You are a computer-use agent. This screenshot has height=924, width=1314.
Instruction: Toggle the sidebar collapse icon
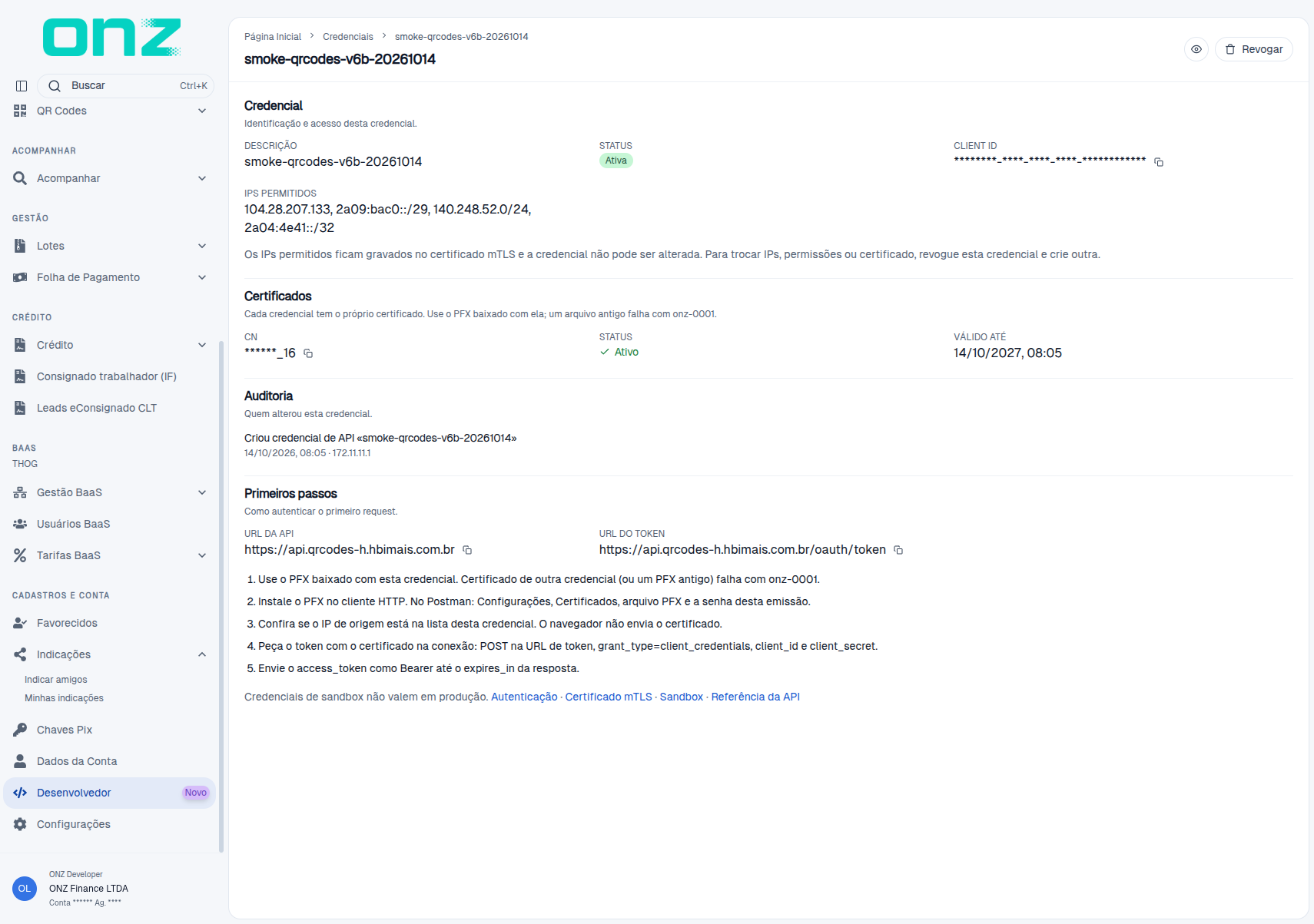22,86
